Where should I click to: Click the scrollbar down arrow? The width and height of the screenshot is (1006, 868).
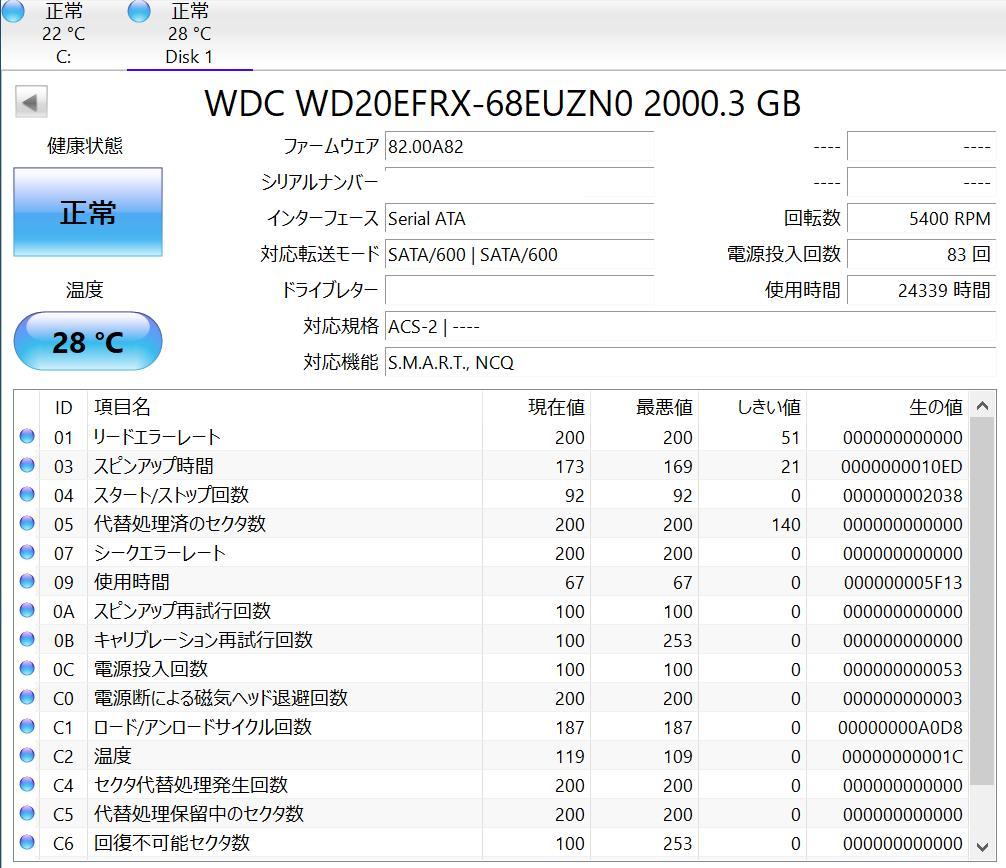[982, 847]
